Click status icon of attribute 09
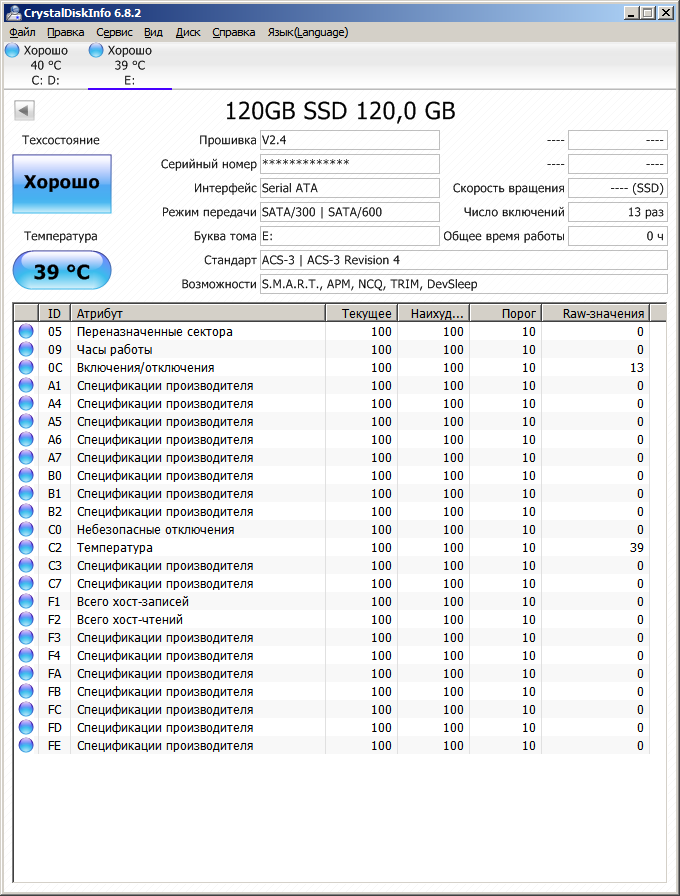Viewport: 680px width, 896px height. [26, 349]
